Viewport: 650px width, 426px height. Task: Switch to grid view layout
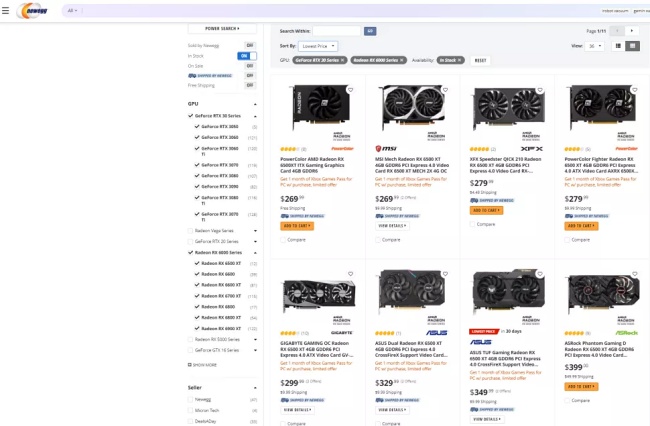(x=633, y=46)
